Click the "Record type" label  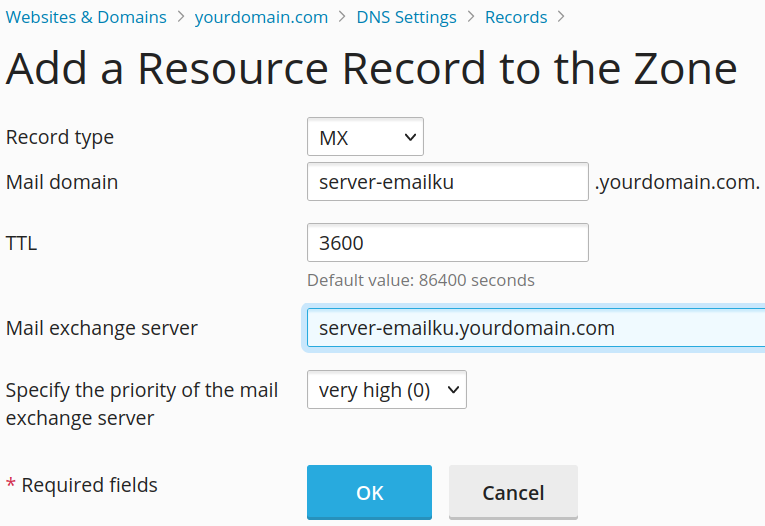[60, 137]
